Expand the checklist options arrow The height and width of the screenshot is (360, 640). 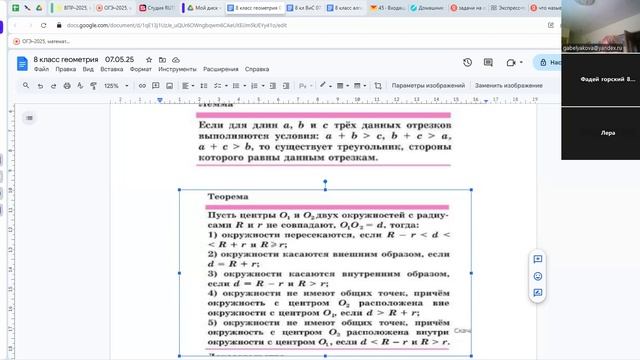[227, 86]
